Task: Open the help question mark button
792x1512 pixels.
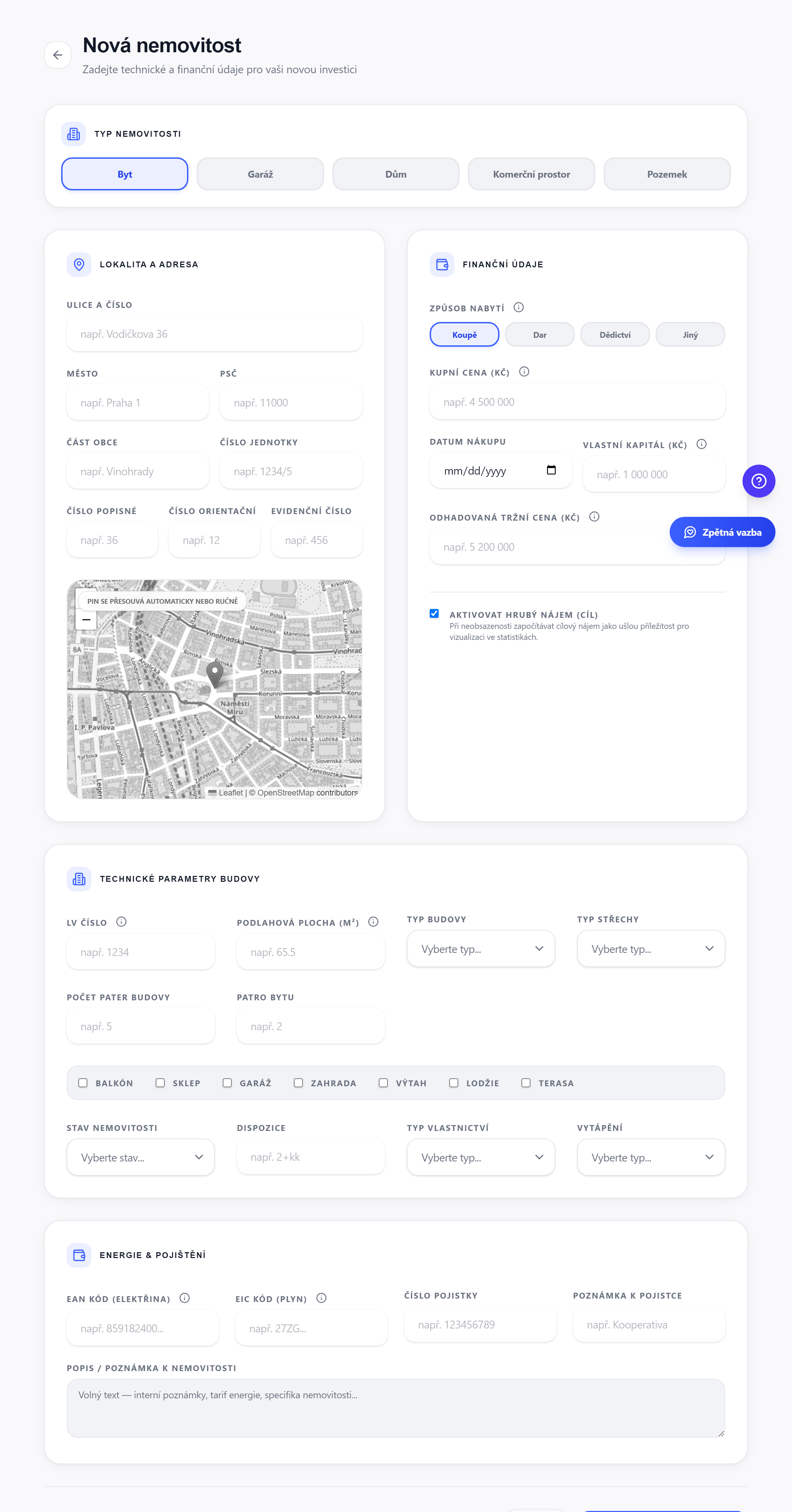Action: 759,481
